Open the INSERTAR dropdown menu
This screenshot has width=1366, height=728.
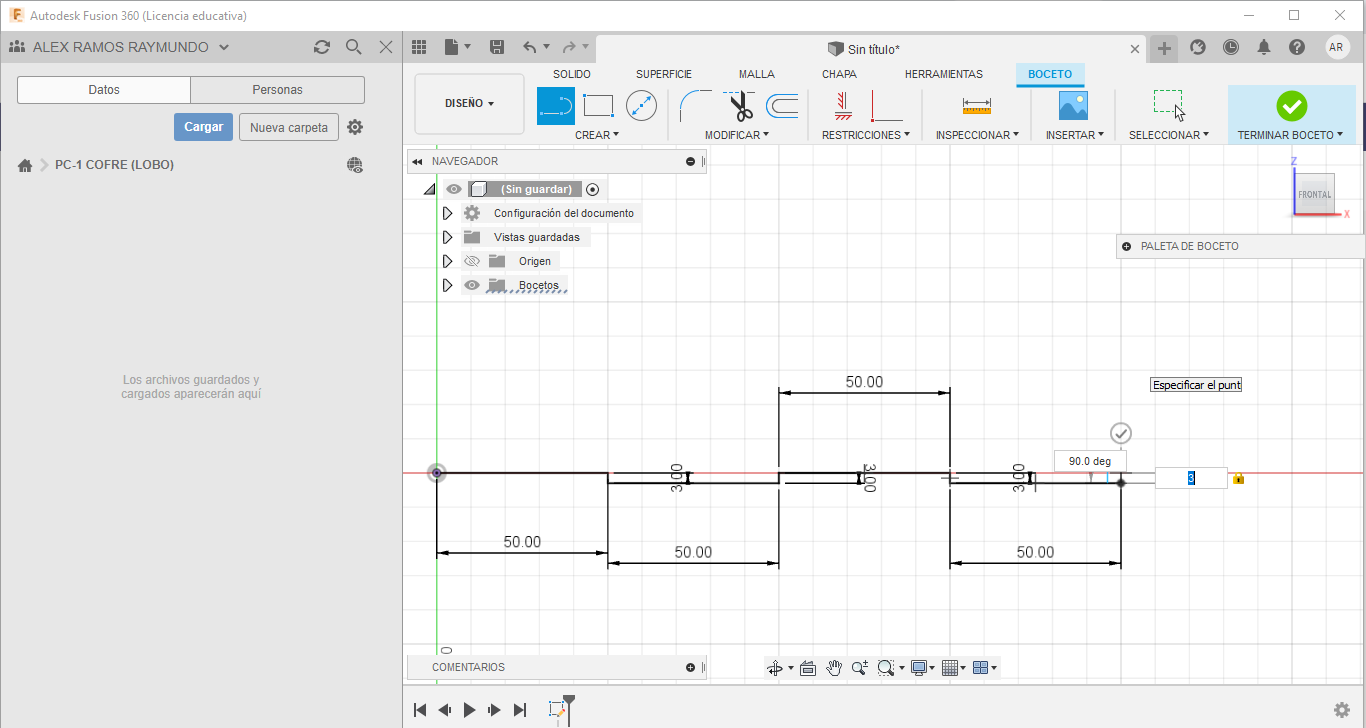pyautogui.click(x=1075, y=135)
